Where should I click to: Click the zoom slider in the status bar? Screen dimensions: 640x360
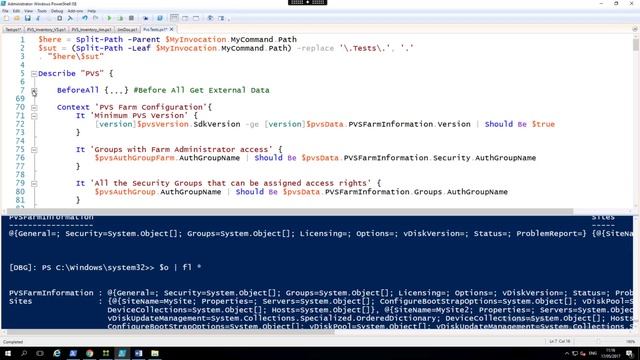coord(599,341)
